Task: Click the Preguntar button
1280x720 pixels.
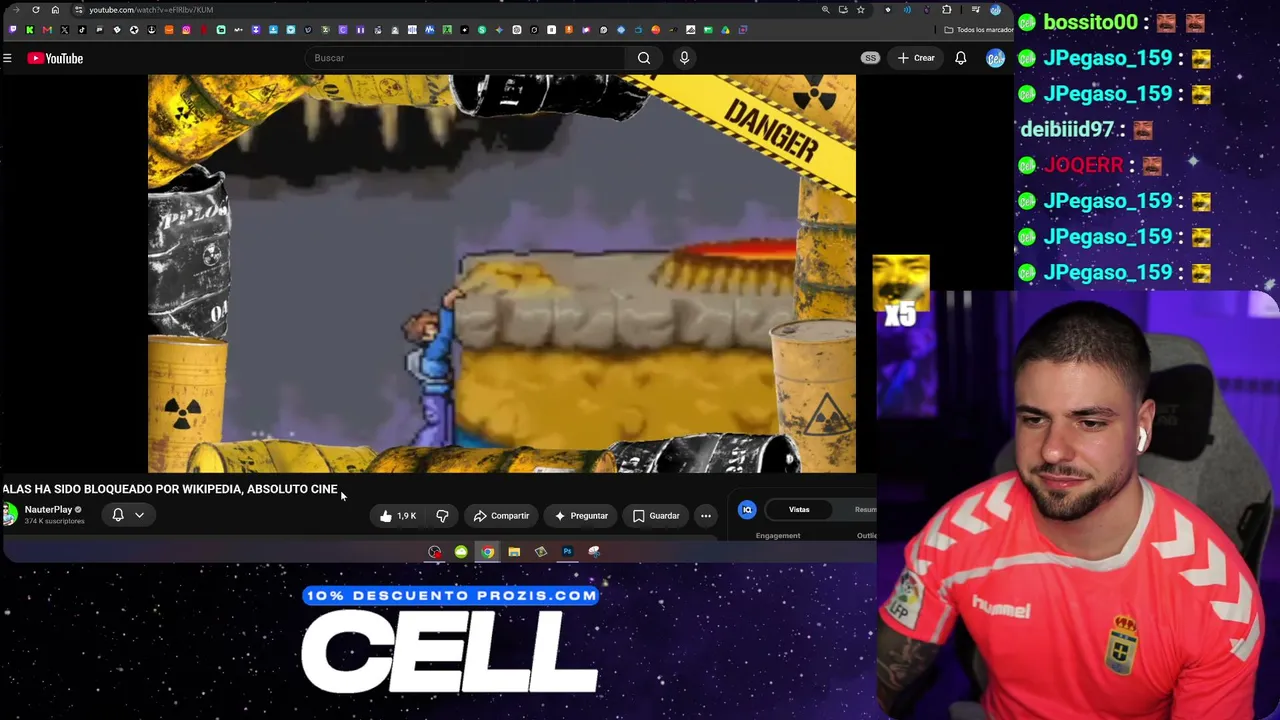Action: tap(582, 516)
